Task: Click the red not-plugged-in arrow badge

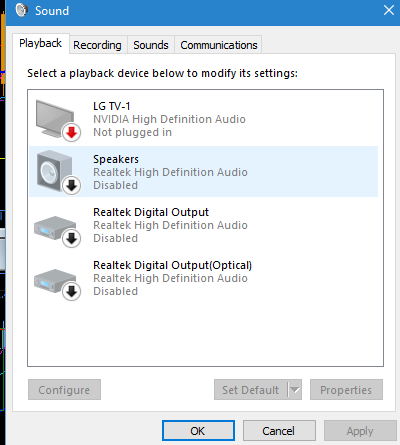Action: coord(71,132)
